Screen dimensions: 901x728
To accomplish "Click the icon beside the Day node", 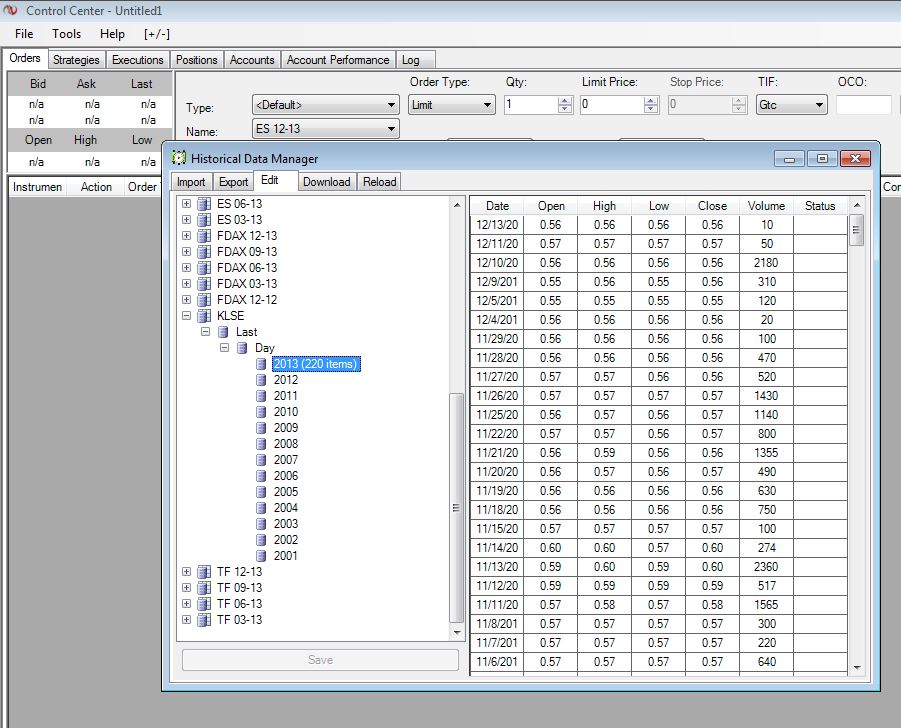I will (242, 348).
